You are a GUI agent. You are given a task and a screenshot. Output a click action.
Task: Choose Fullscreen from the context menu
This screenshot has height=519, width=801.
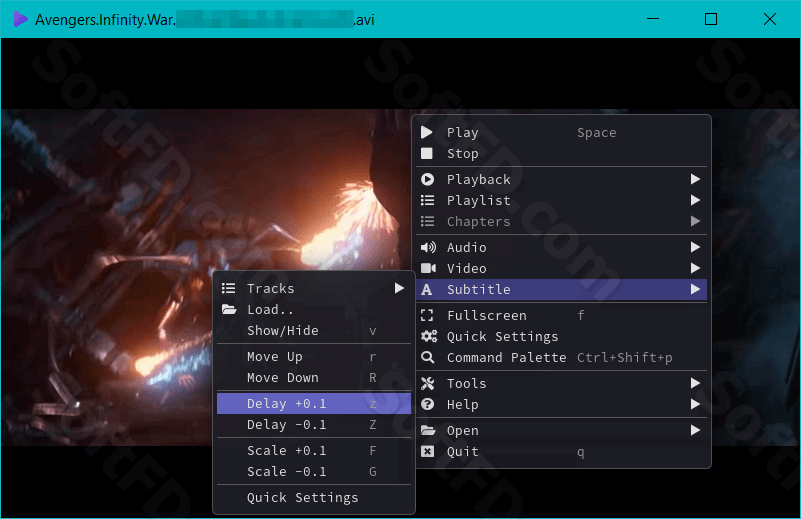click(561, 315)
